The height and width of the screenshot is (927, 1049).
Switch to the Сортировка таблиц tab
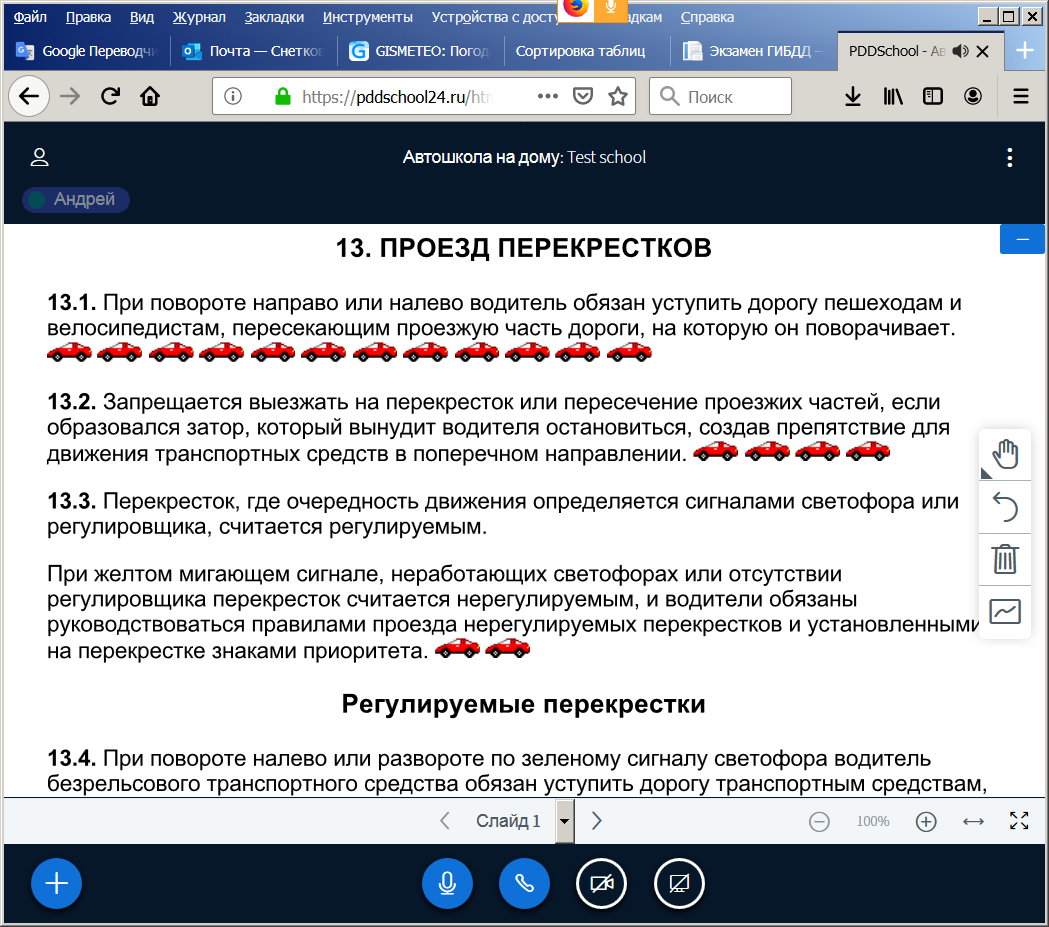[586, 52]
